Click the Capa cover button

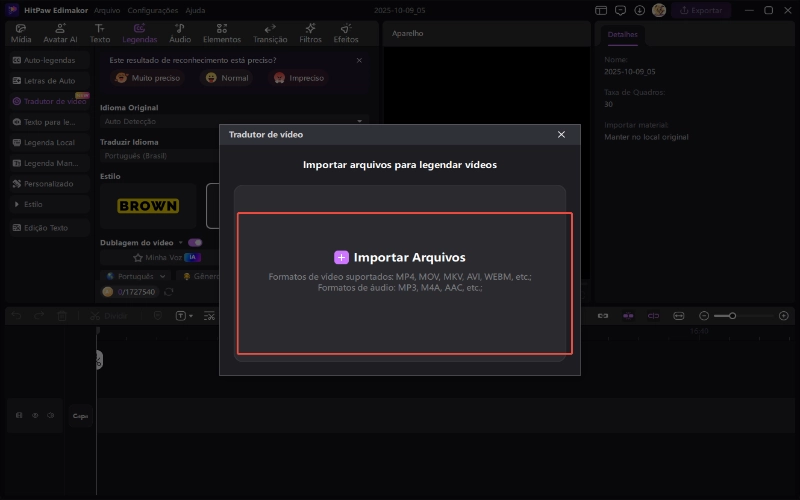point(81,416)
